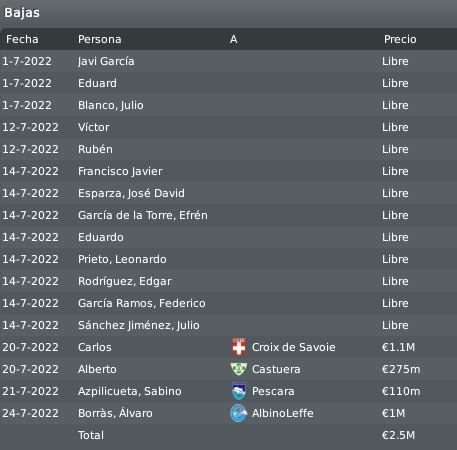Open player Javi García profile
This screenshot has height=450, width=457.
coord(106,61)
